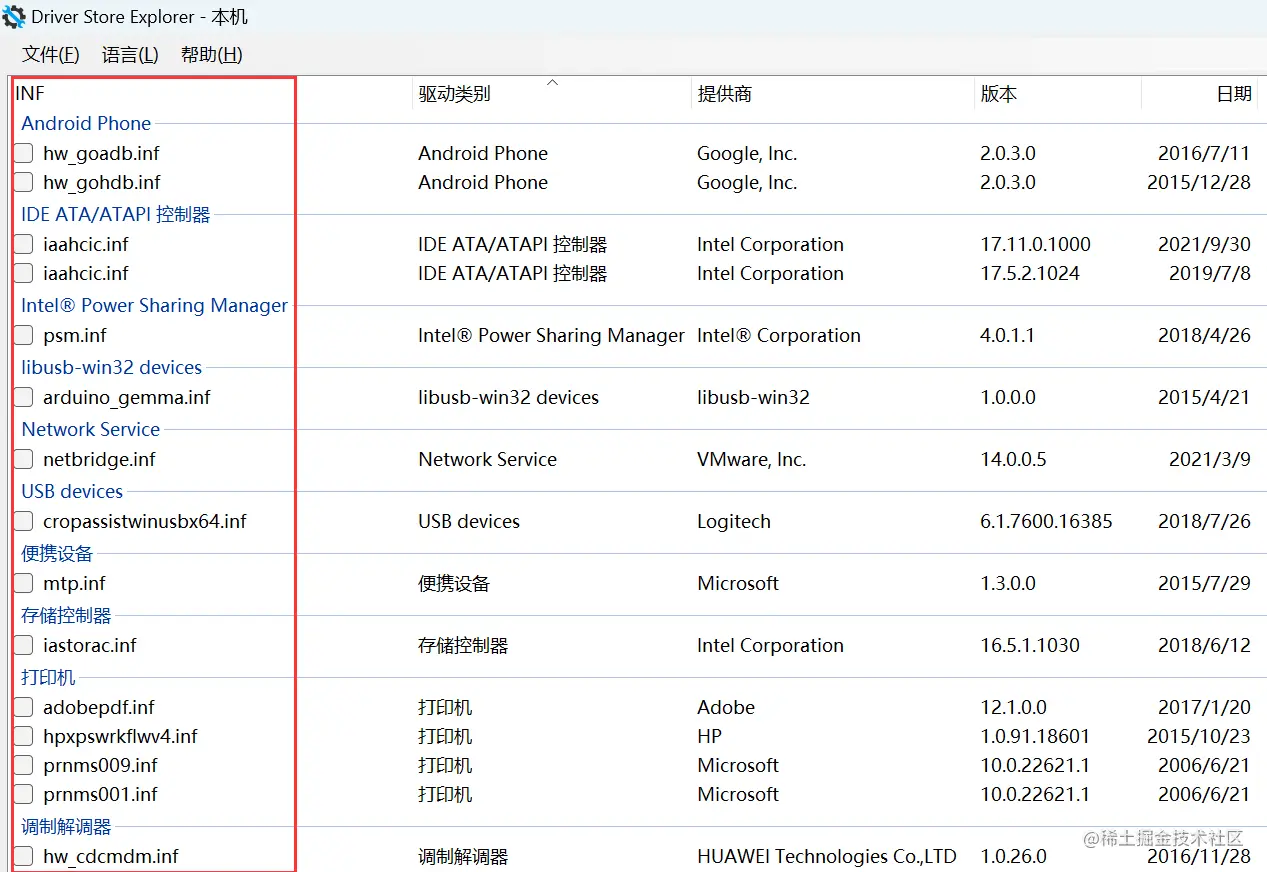
Task: Collapse the 存储控制器 group header
Action: (66, 616)
